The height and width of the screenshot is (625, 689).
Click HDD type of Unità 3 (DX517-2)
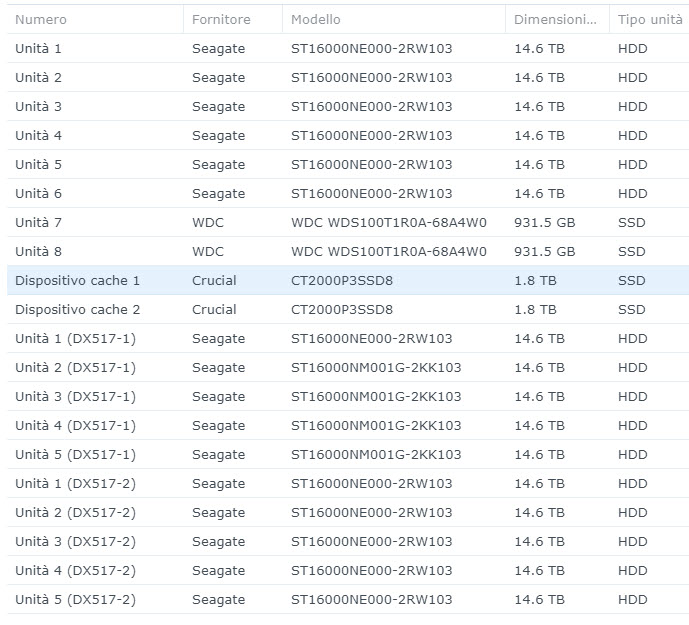click(632, 541)
